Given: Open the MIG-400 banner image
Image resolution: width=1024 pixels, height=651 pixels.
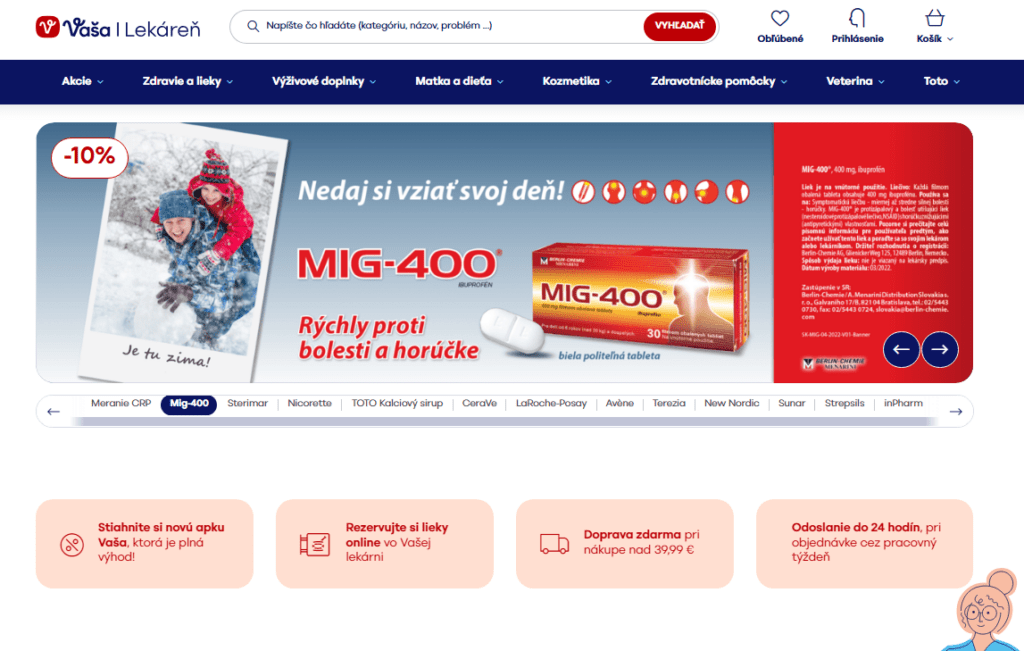Looking at the screenshot, I should pos(504,253).
